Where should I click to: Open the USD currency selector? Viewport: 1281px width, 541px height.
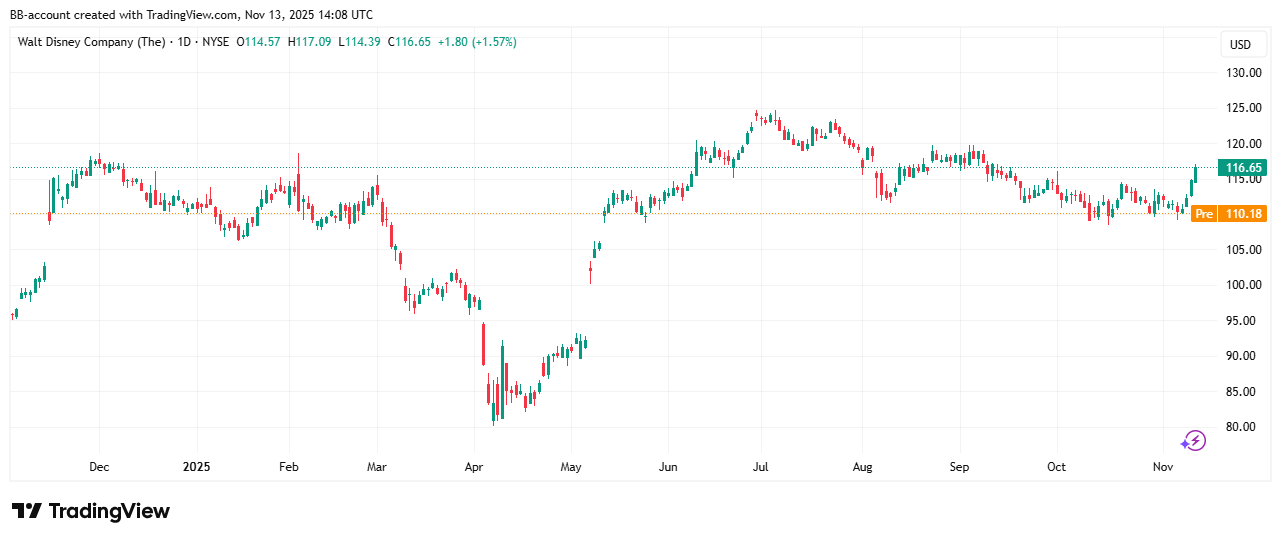pyautogui.click(x=1240, y=44)
